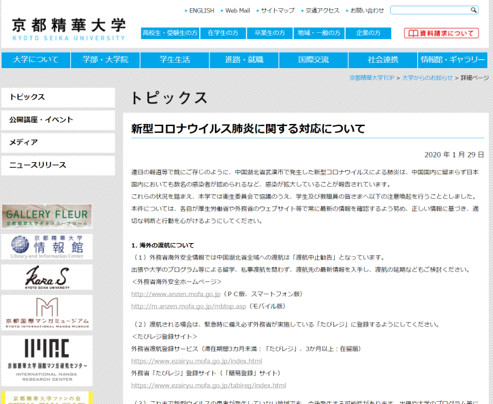The height and width of the screenshot is (404, 493).
Task: Select the 企業の方 tab
Action: [x=368, y=33]
